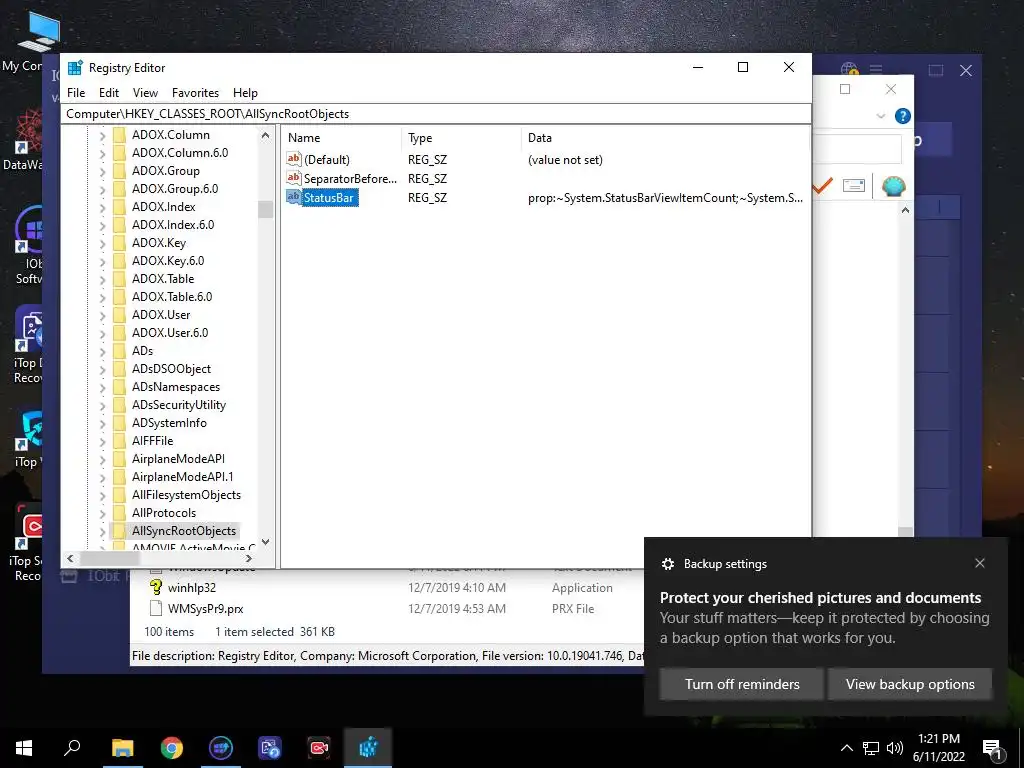Select the AllFilesystemObjects key
Viewport: 1024px width, 768px height.
(186, 494)
